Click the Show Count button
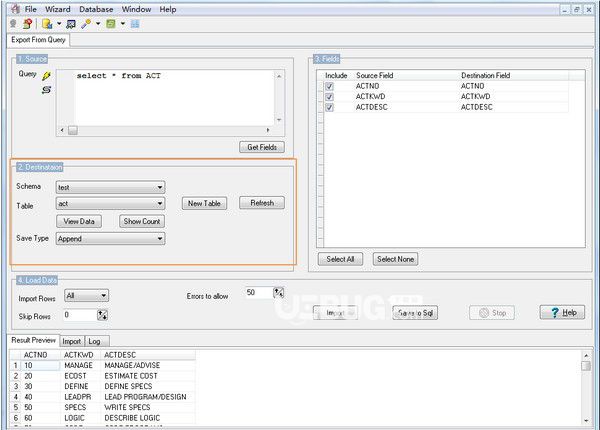Screen dimensions: 600x430 point(142,221)
